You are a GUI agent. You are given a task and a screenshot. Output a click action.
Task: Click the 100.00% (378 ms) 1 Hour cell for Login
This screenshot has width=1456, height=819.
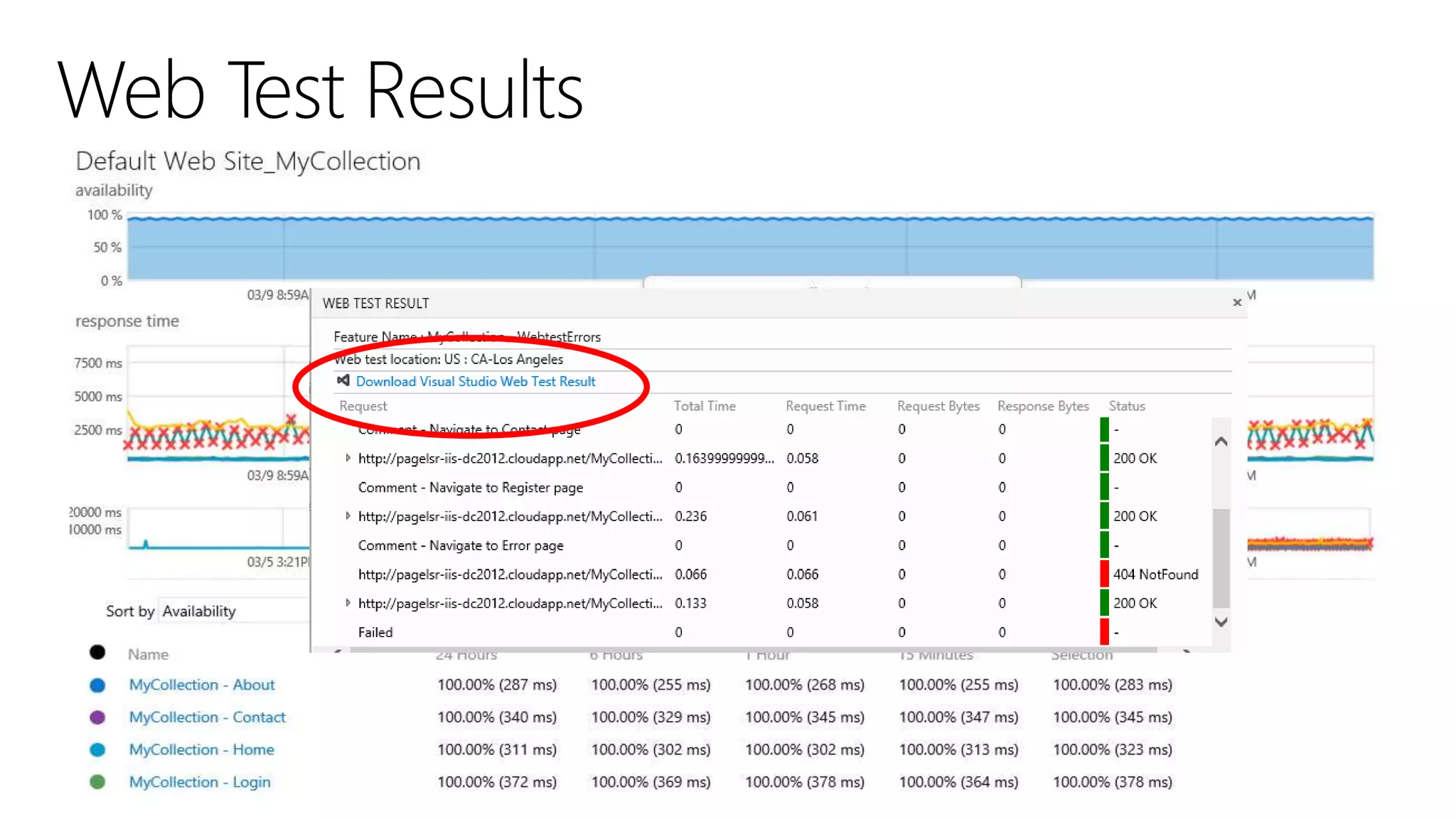pos(805,782)
